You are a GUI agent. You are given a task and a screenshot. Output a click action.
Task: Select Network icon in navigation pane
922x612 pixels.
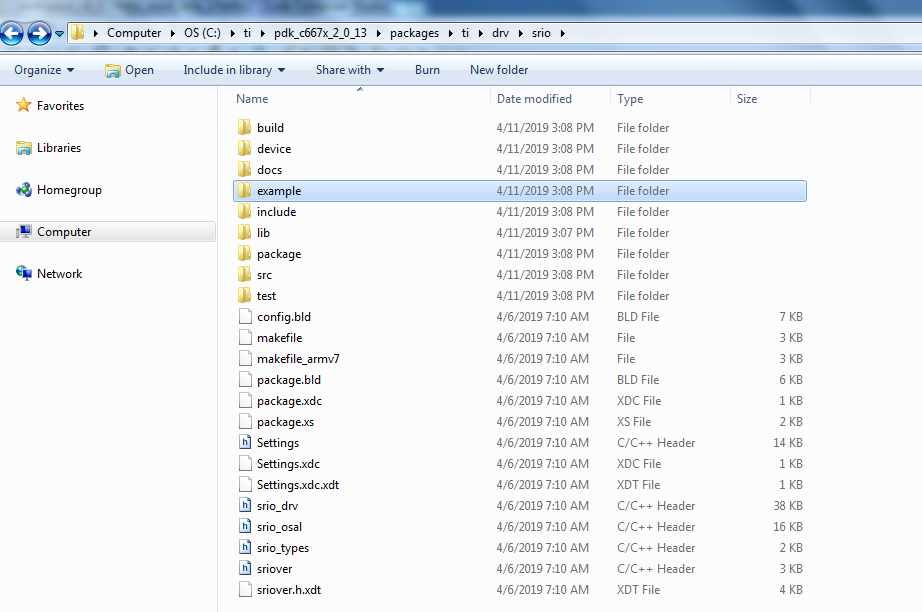point(24,273)
